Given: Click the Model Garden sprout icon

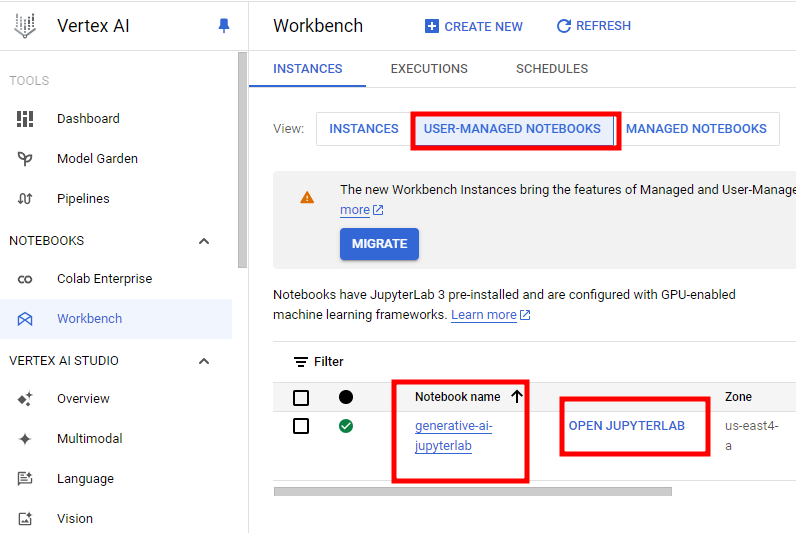Looking at the screenshot, I should click(x=25, y=159).
